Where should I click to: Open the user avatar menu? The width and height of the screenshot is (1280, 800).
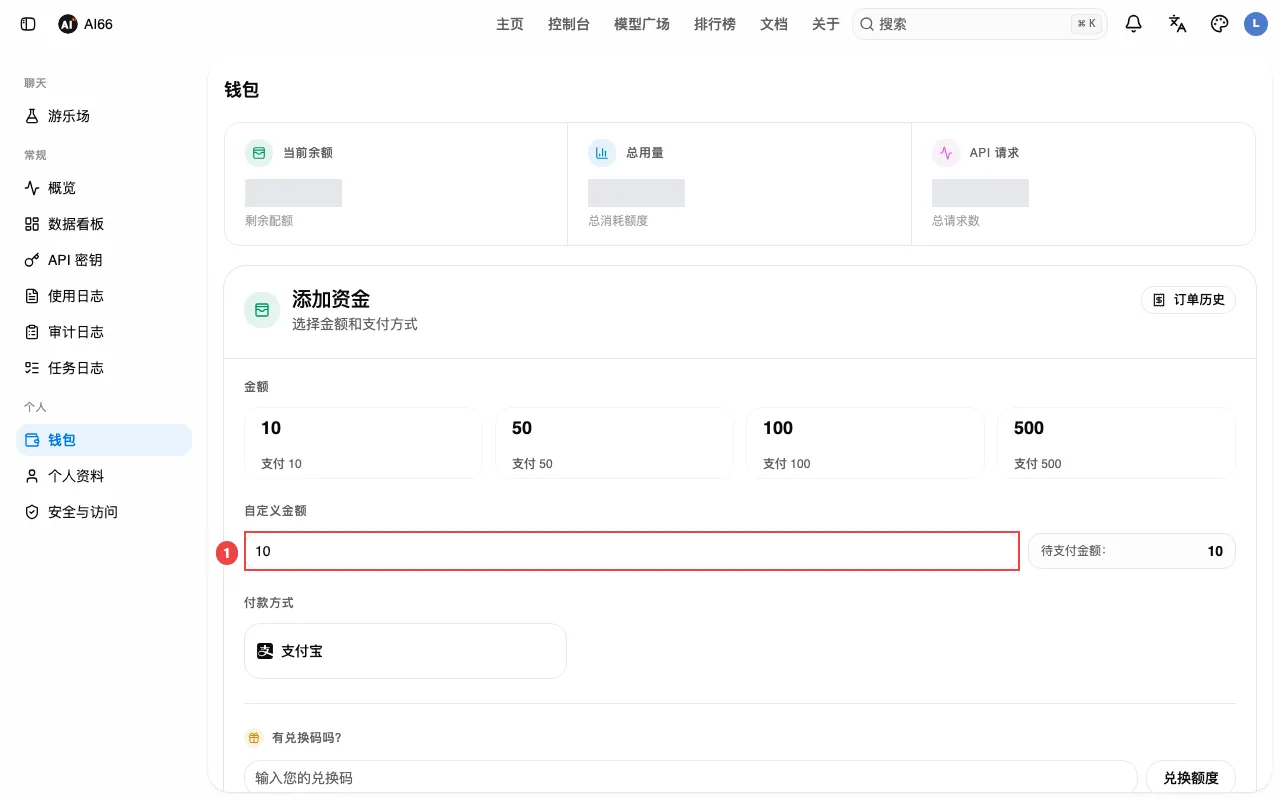pyautogui.click(x=1256, y=24)
